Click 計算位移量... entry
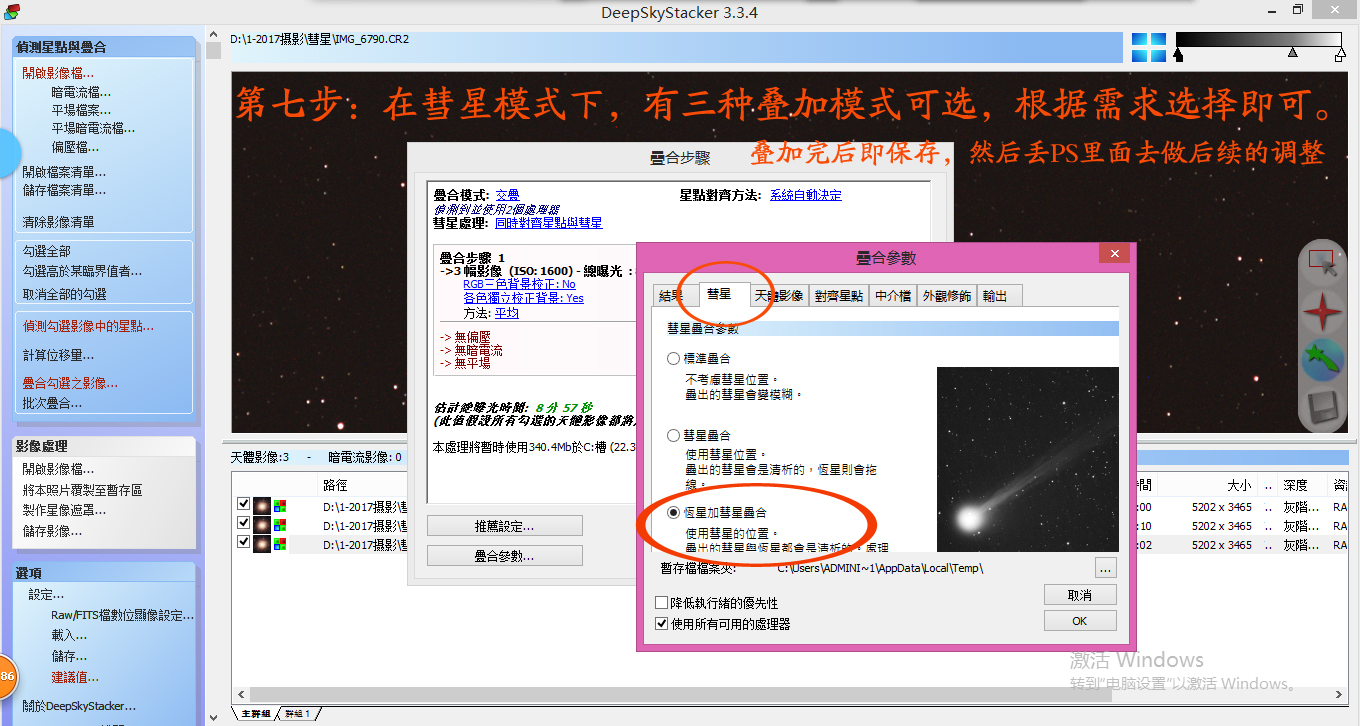The height and width of the screenshot is (726, 1360). pos(58,355)
